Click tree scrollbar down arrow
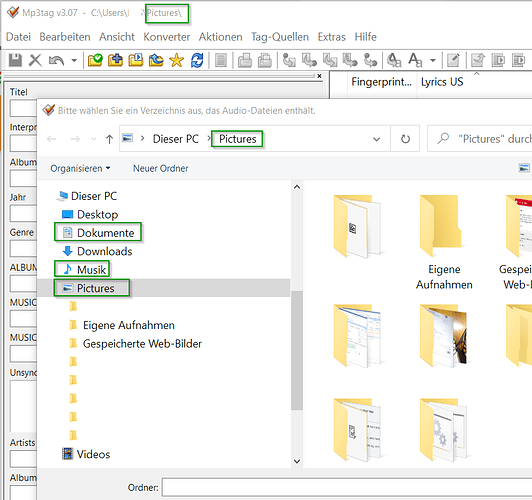 coord(297,461)
